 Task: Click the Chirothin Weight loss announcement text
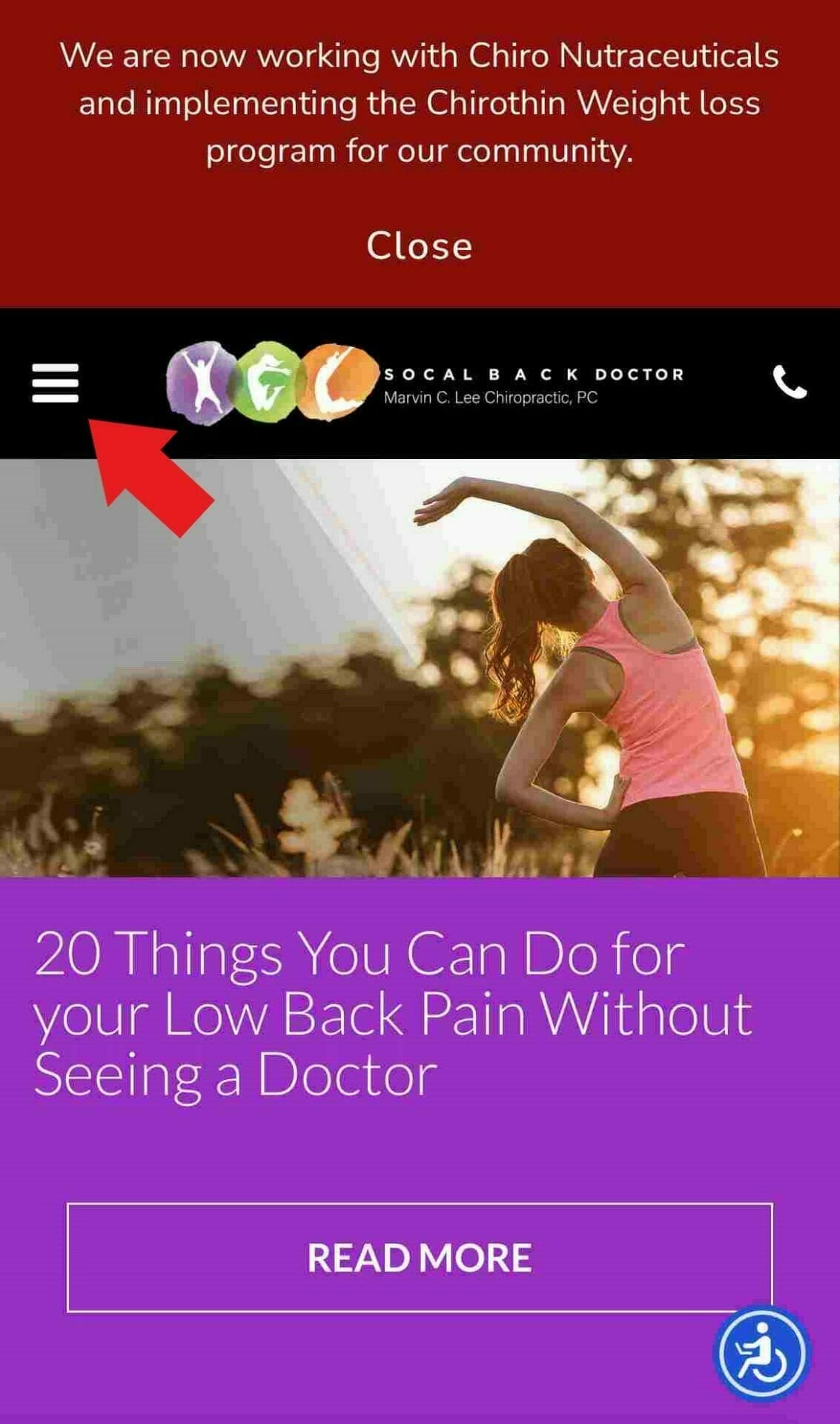point(420,103)
